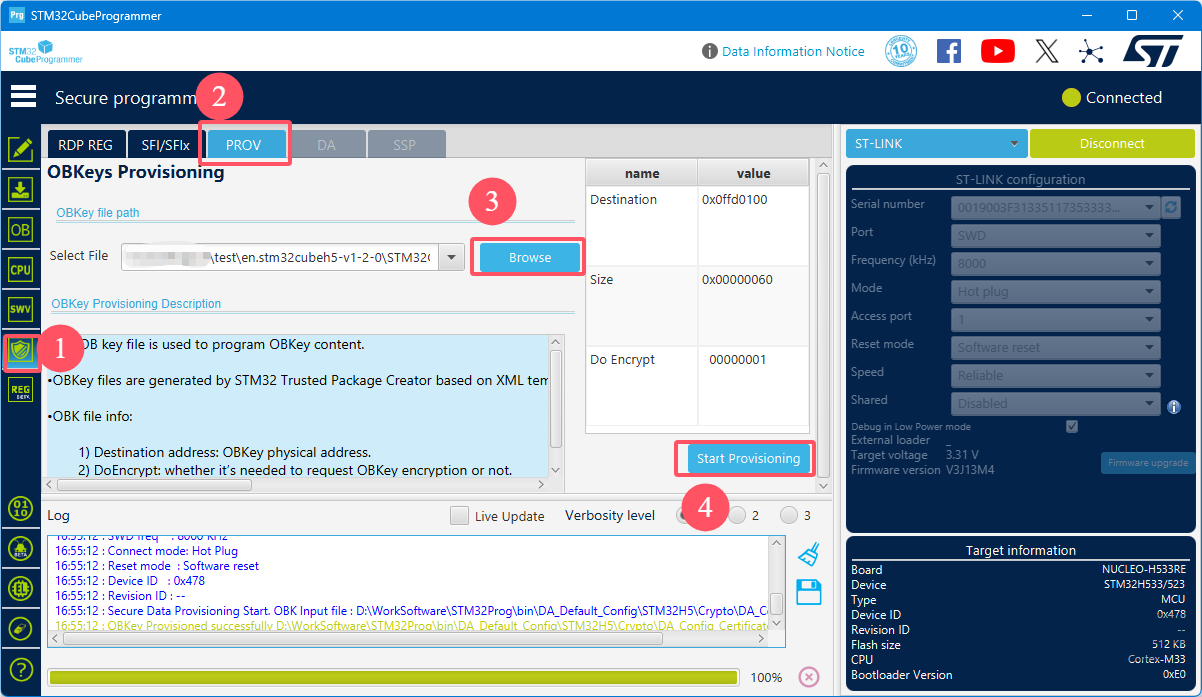The height and width of the screenshot is (697, 1202).
Task: Click the OBKey description text area
Action: click(x=298, y=406)
